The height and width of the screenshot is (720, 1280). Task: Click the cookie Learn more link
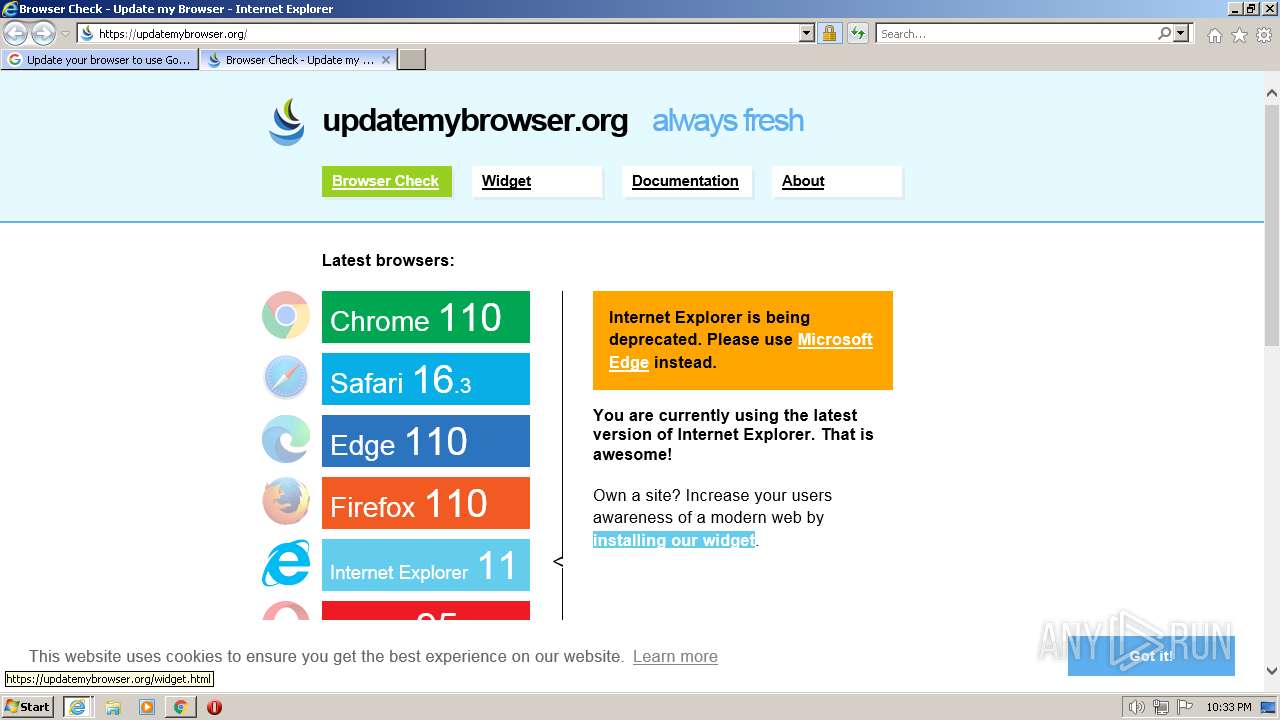(675, 656)
